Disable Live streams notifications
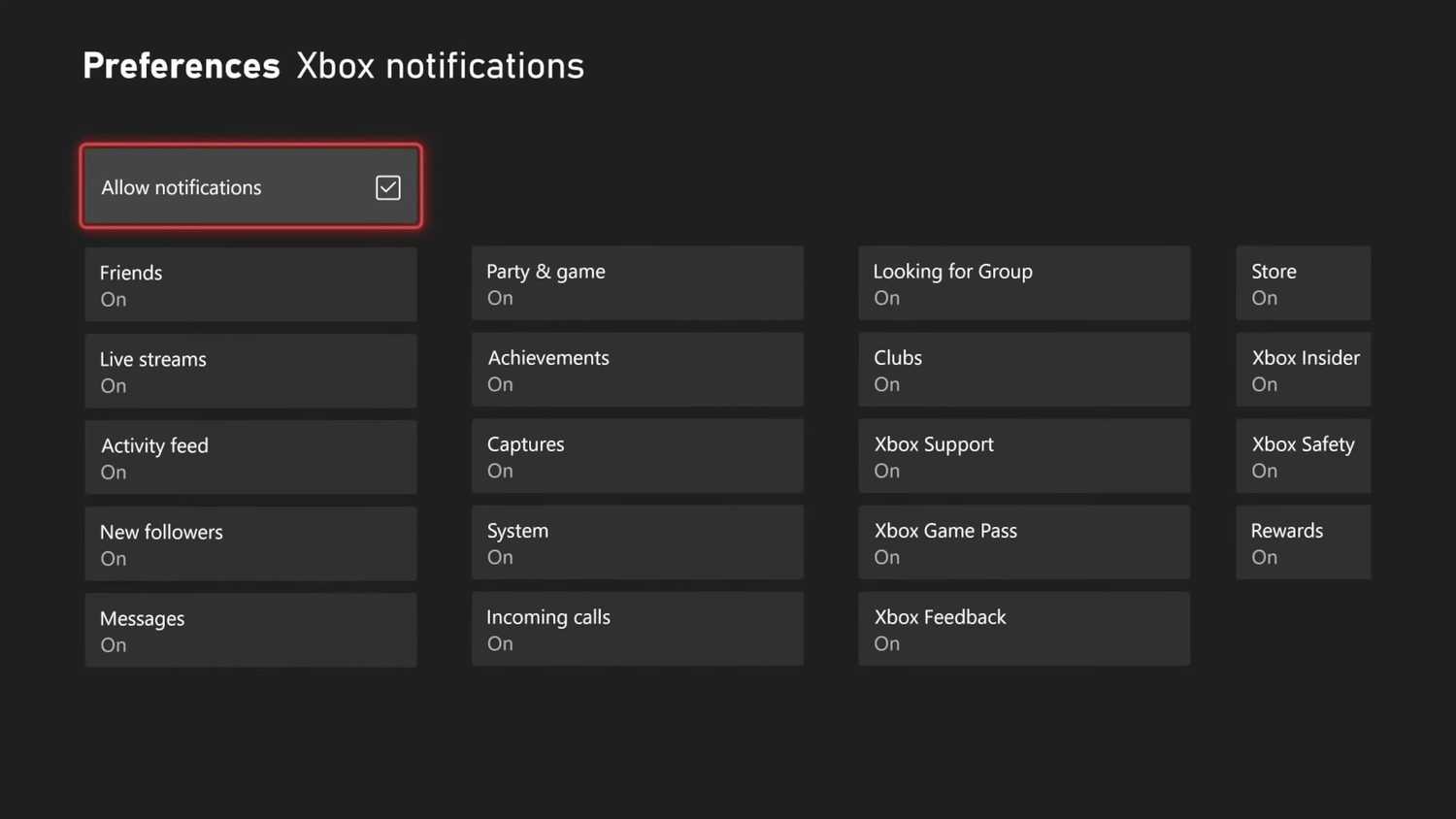Screen dimensions: 1456x819 tap(250, 370)
